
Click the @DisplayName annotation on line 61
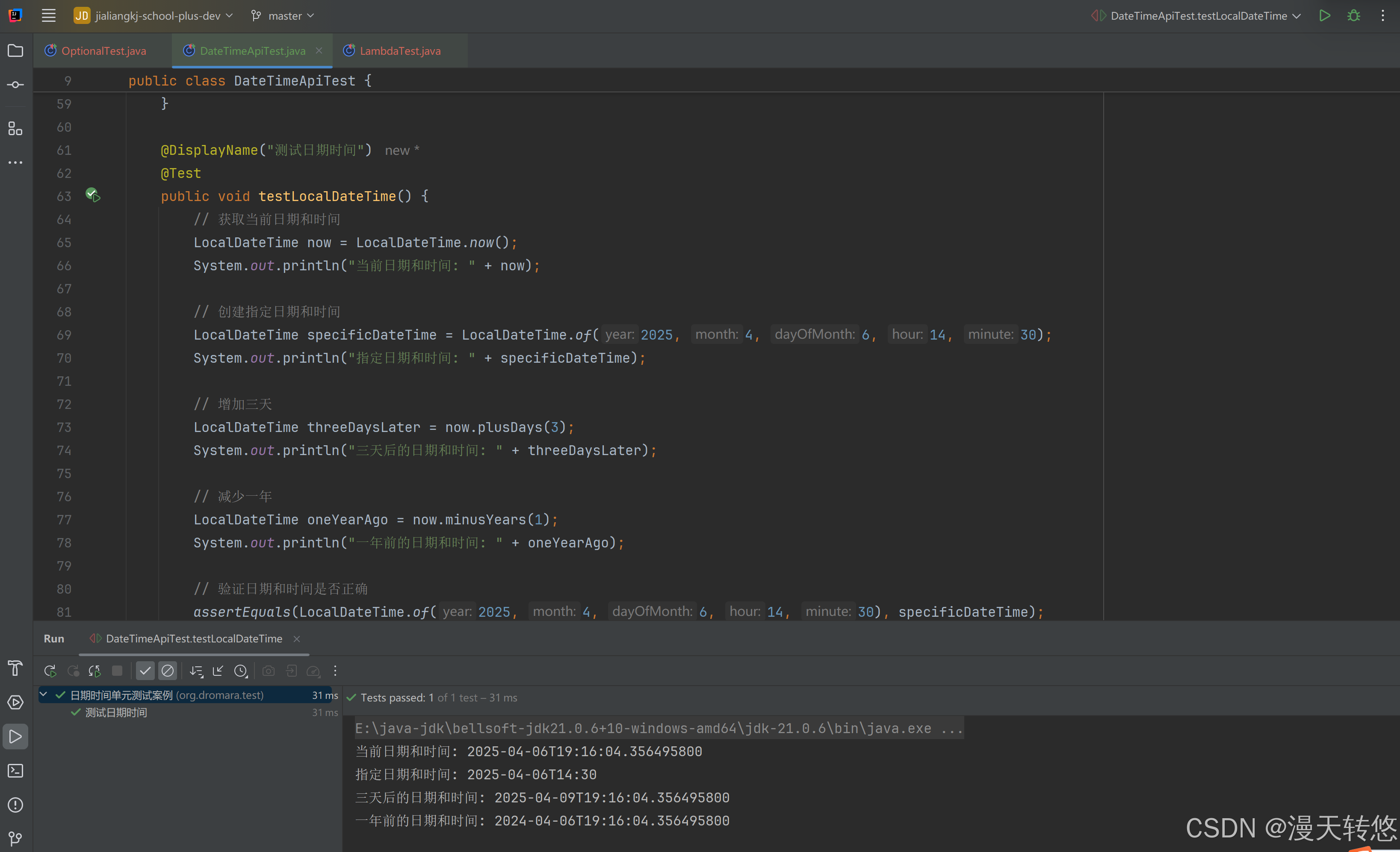click(209, 150)
